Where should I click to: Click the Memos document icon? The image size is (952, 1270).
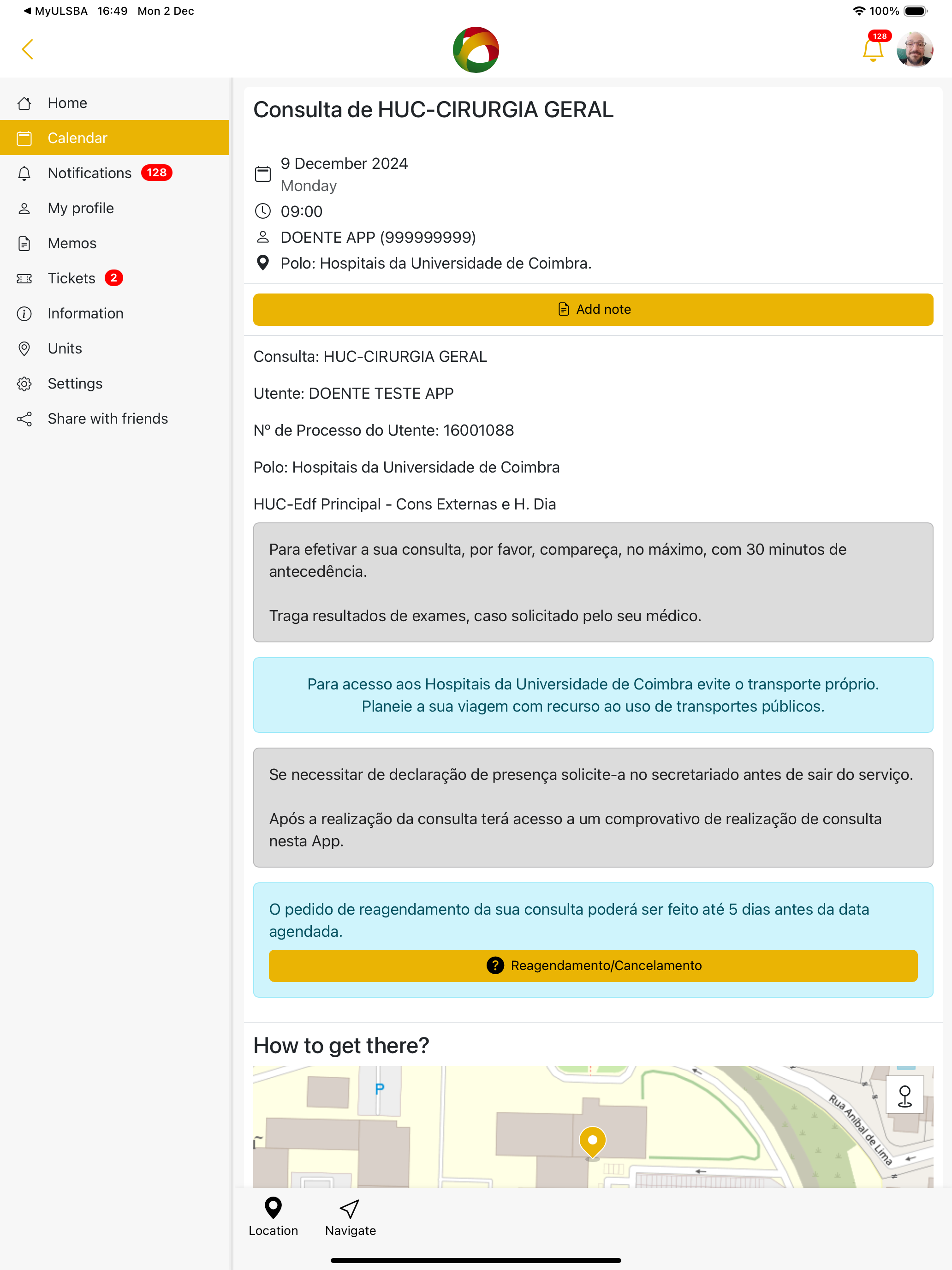tap(24, 244)
